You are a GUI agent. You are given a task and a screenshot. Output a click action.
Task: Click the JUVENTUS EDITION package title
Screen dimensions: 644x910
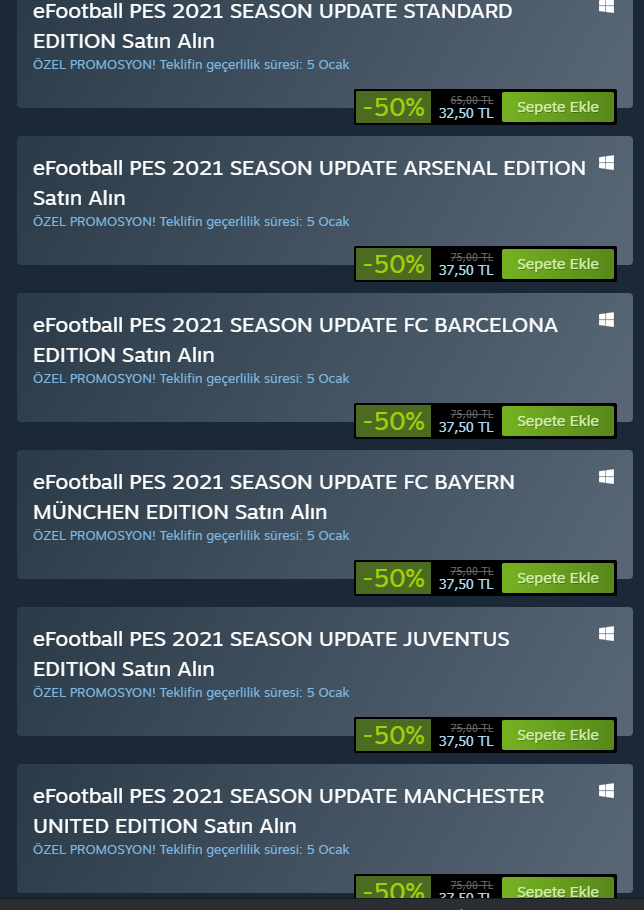point(271,653)
